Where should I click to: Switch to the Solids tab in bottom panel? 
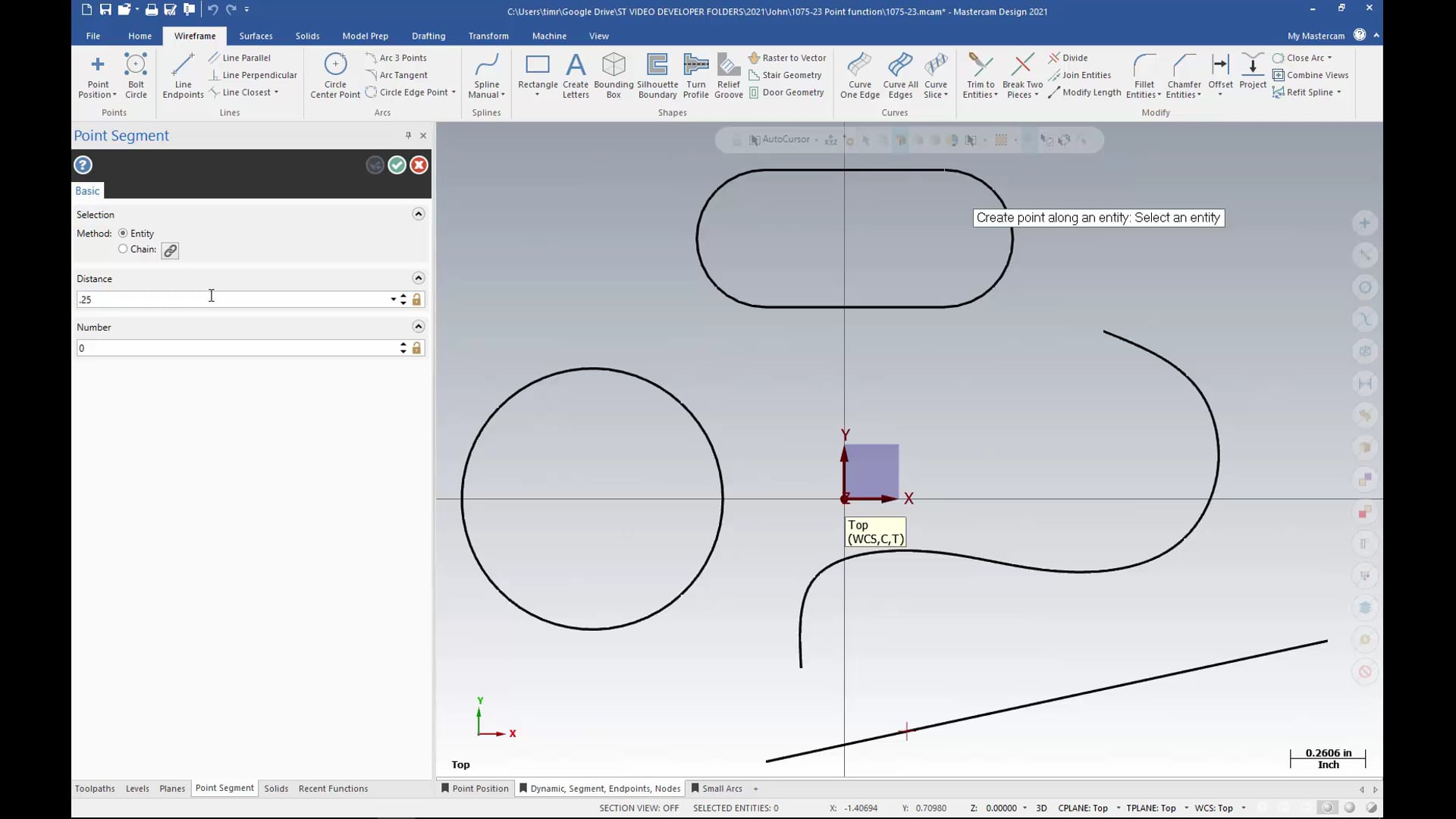click(275, 788)
